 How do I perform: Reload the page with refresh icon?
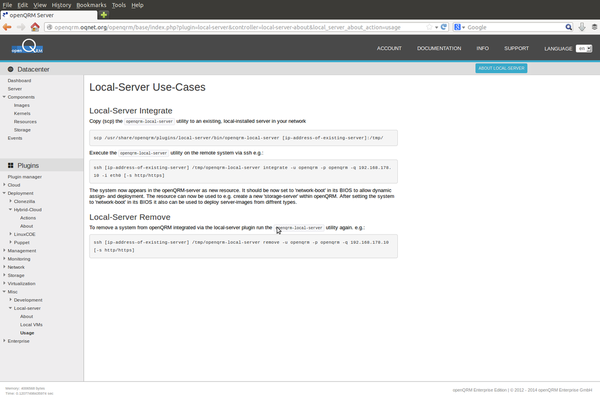pyautogui.click(x=443, y=27)
